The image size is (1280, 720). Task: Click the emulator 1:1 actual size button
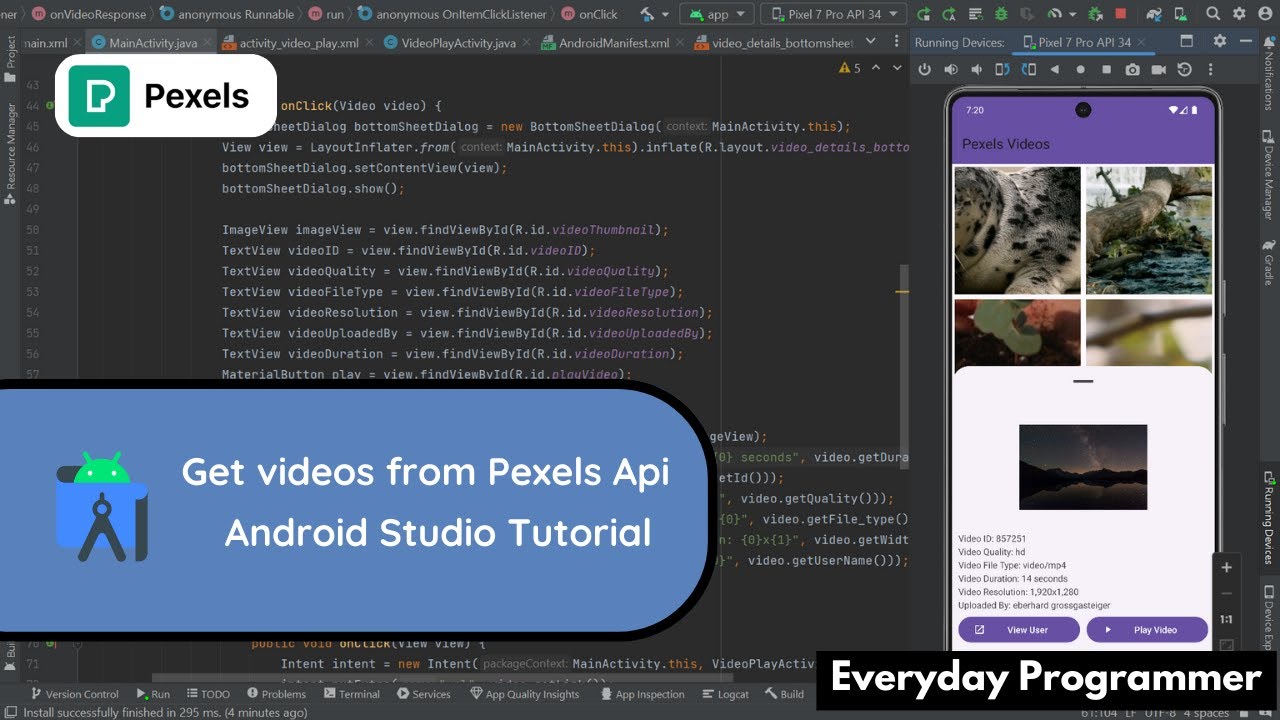pos(1227,620)
